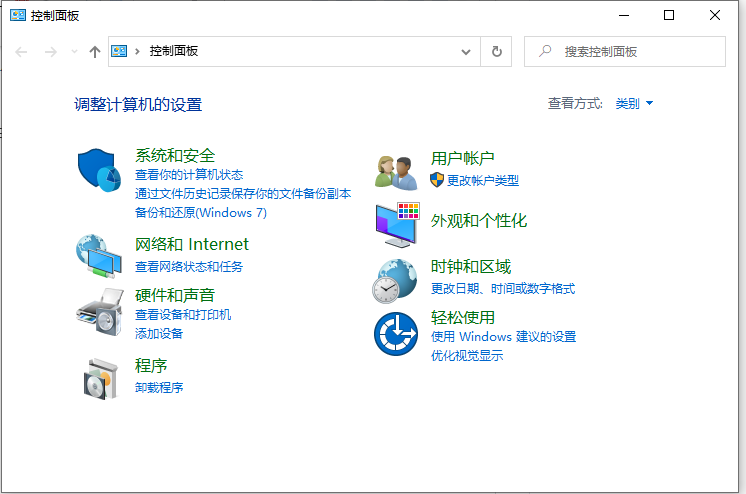Open the address bar history dropdown arrow
This screenshot has width=746, height=494.
coord(466,51)
